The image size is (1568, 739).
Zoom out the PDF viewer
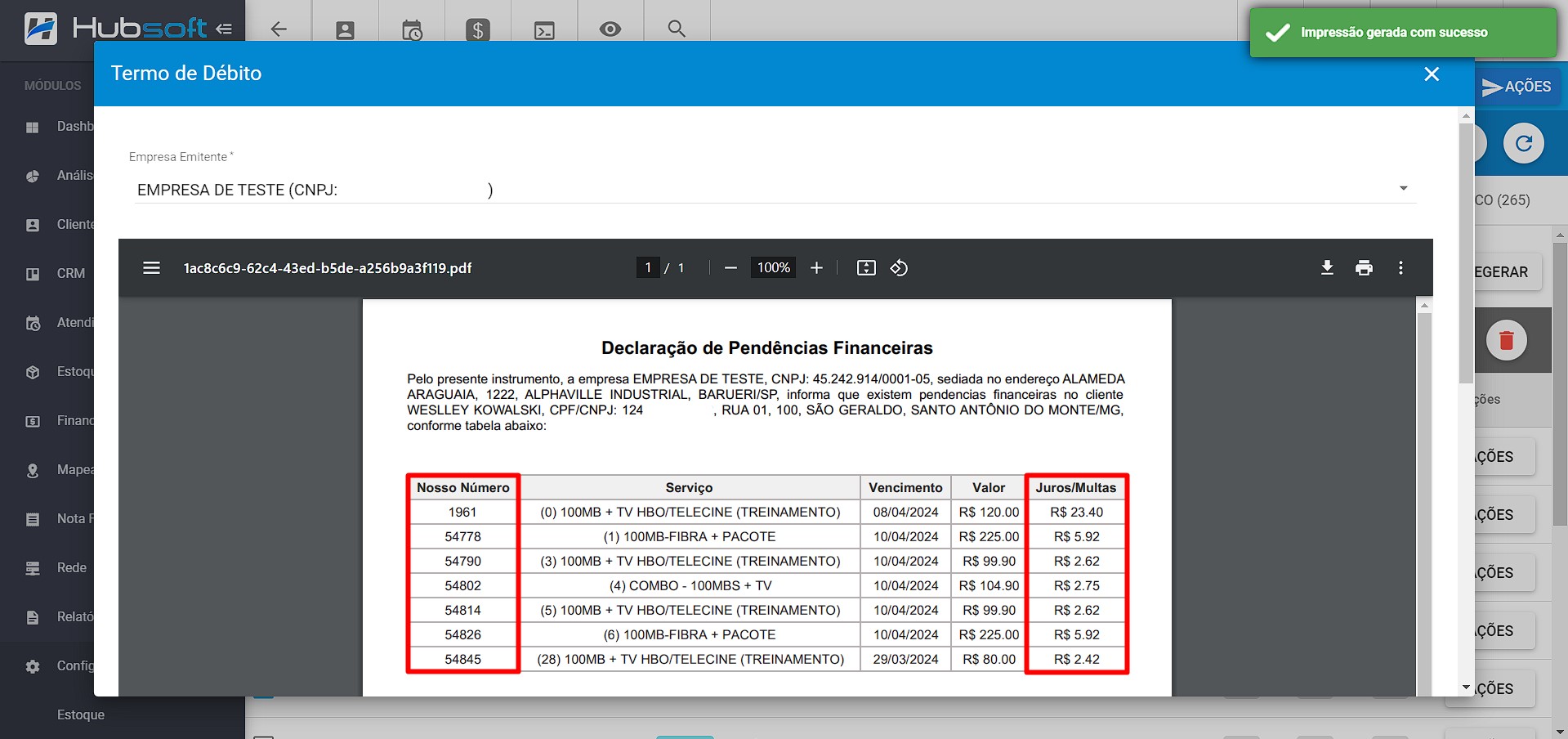coord(730,268)
